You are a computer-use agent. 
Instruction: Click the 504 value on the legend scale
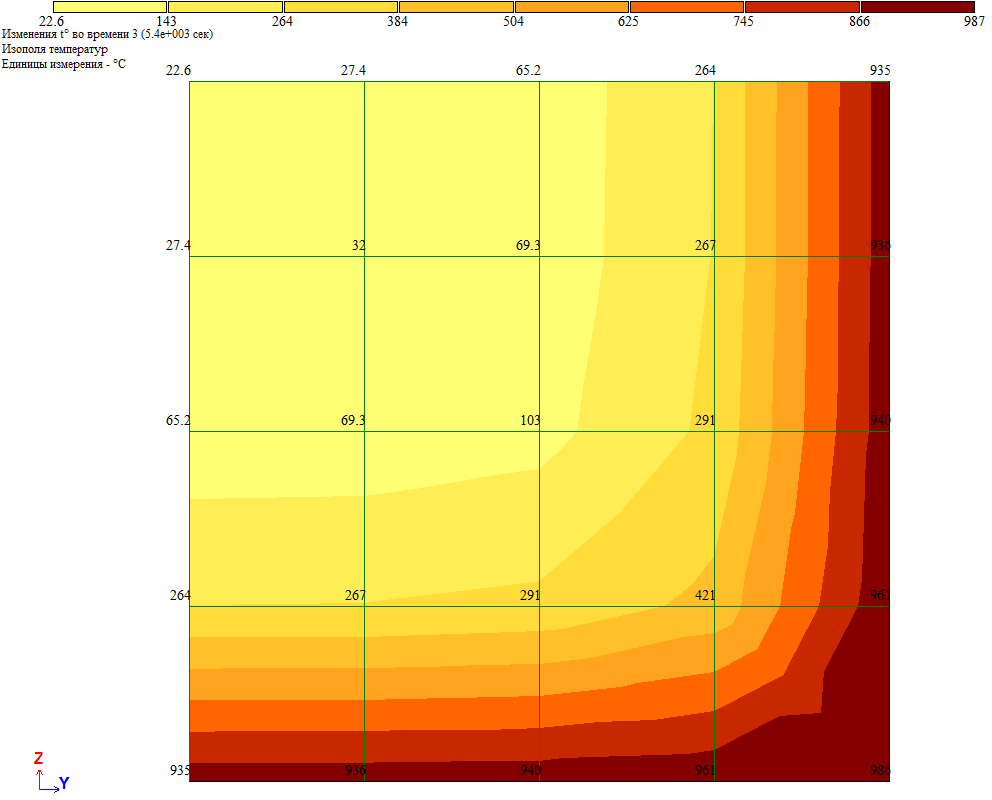(x=513, y=21)
